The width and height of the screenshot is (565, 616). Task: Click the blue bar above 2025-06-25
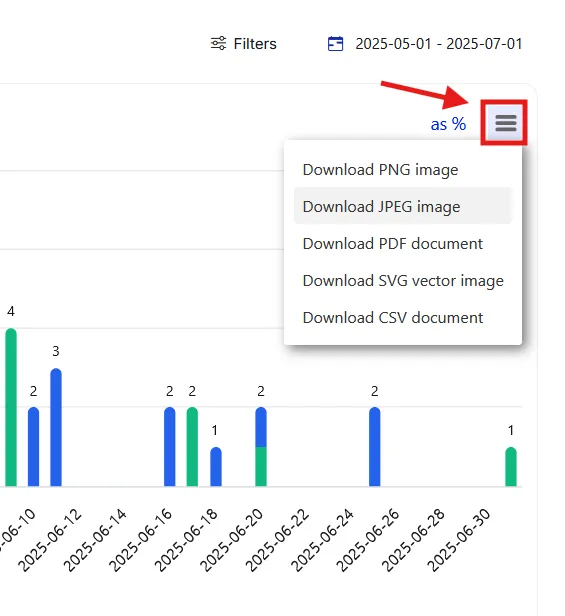click(x=374, y=447)
